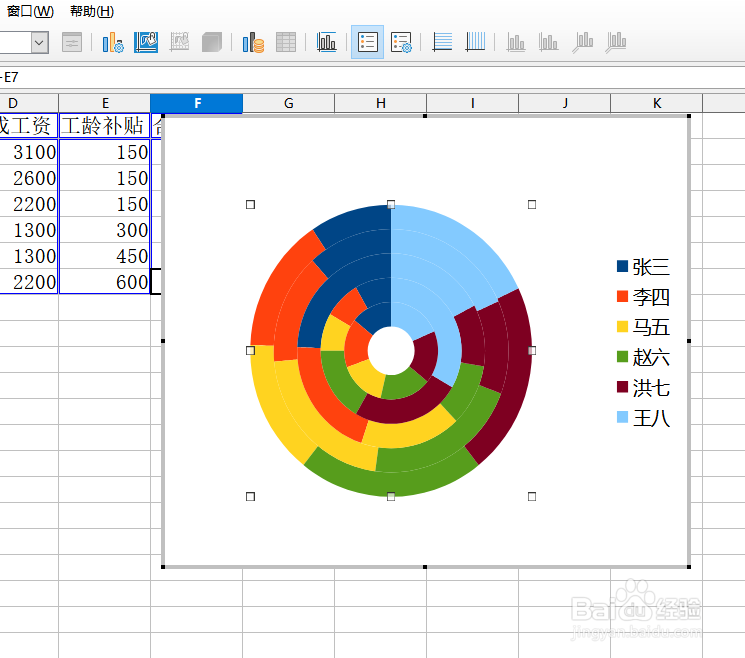Click the chart frame's right-middle handle
The width and height of the screenshot is (745, 658).
coord(689,341)
